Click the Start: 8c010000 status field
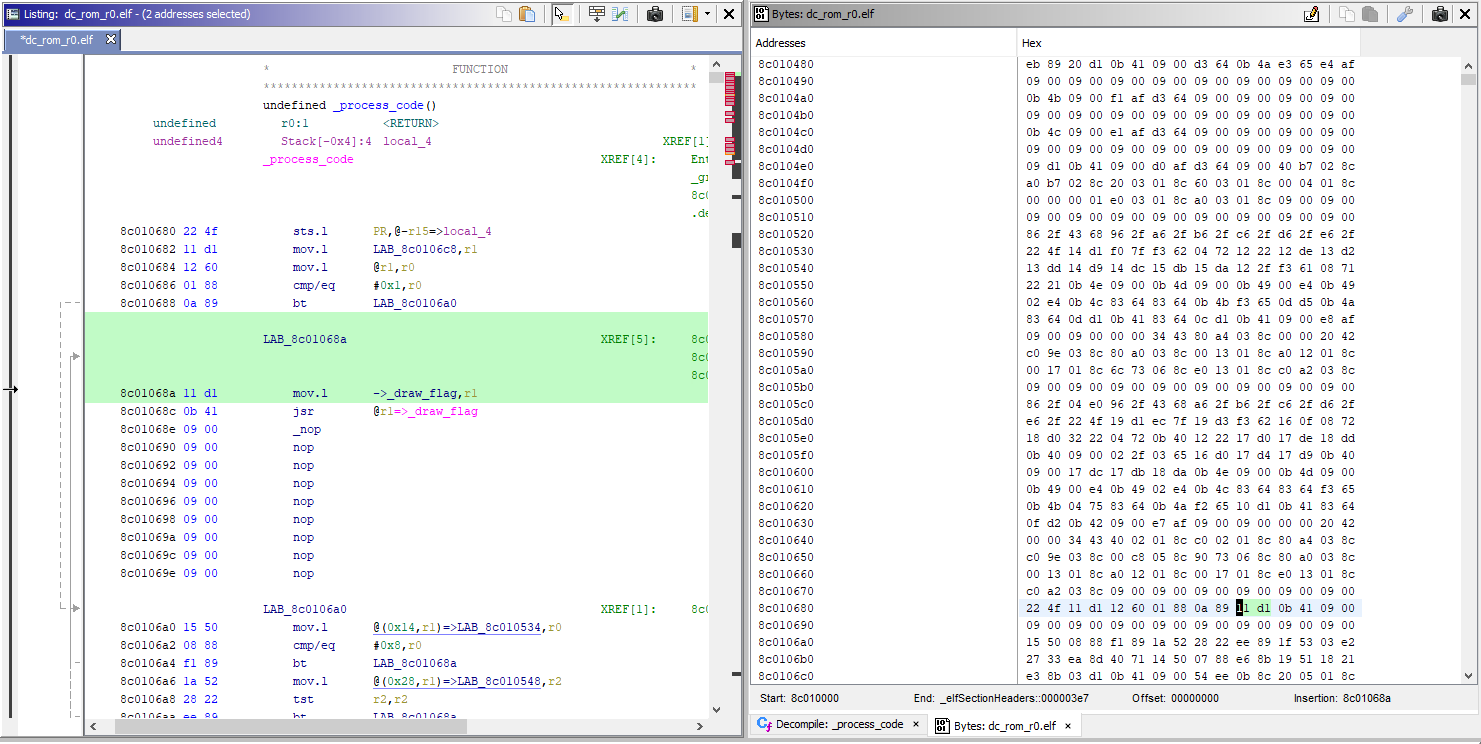Viewport: 1481px width, 744px height. (799, 698)
